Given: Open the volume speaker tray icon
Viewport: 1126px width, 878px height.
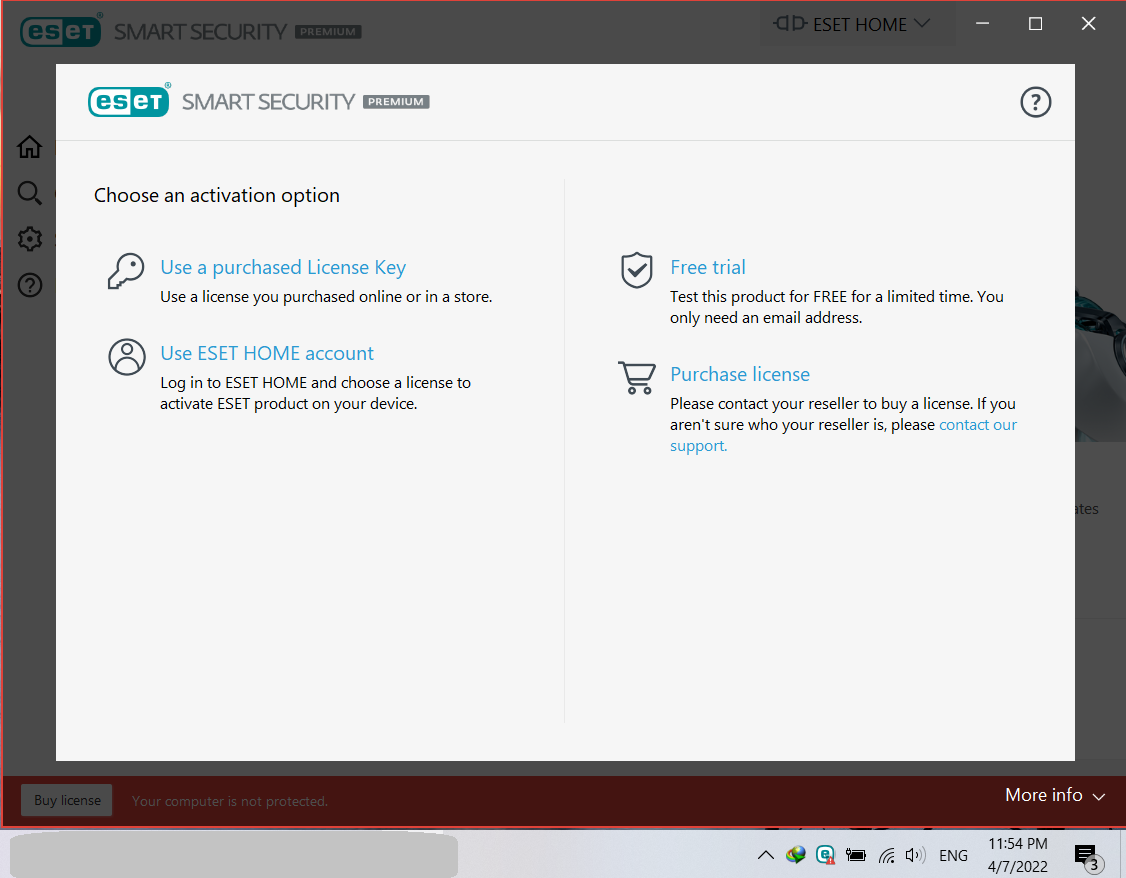Looking at the screenshot, I should coord(915,855).
